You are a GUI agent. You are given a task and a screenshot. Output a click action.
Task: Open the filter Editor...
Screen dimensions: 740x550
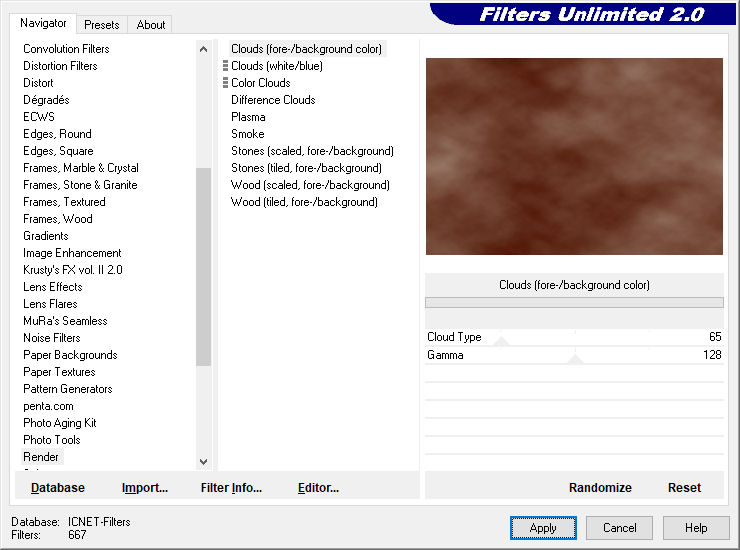pyautogui.click(x=318, y=488)
